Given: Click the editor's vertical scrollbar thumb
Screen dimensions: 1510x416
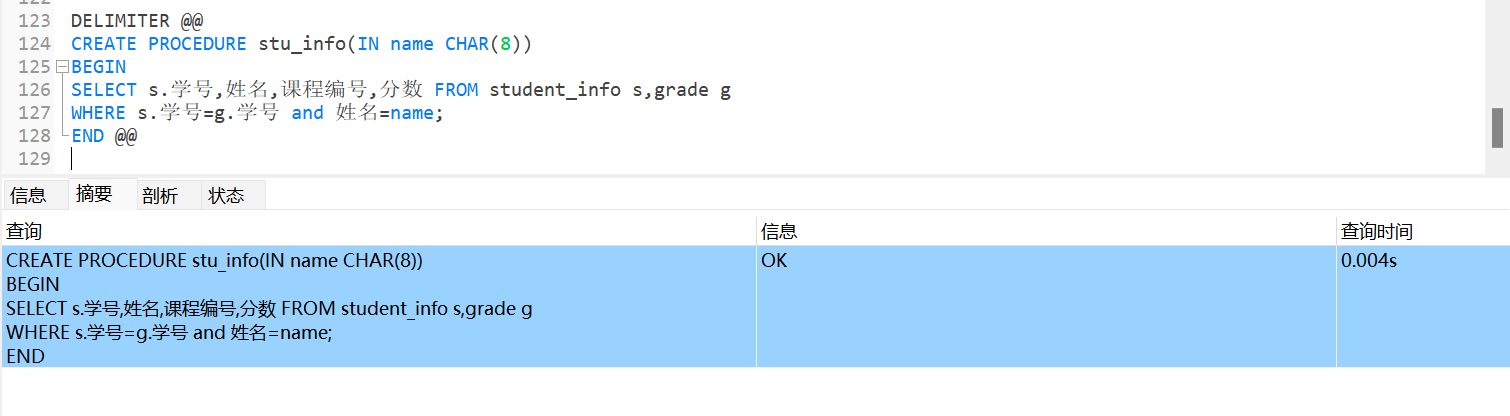Looking at the screenshot, I should tap(1497, 127).
